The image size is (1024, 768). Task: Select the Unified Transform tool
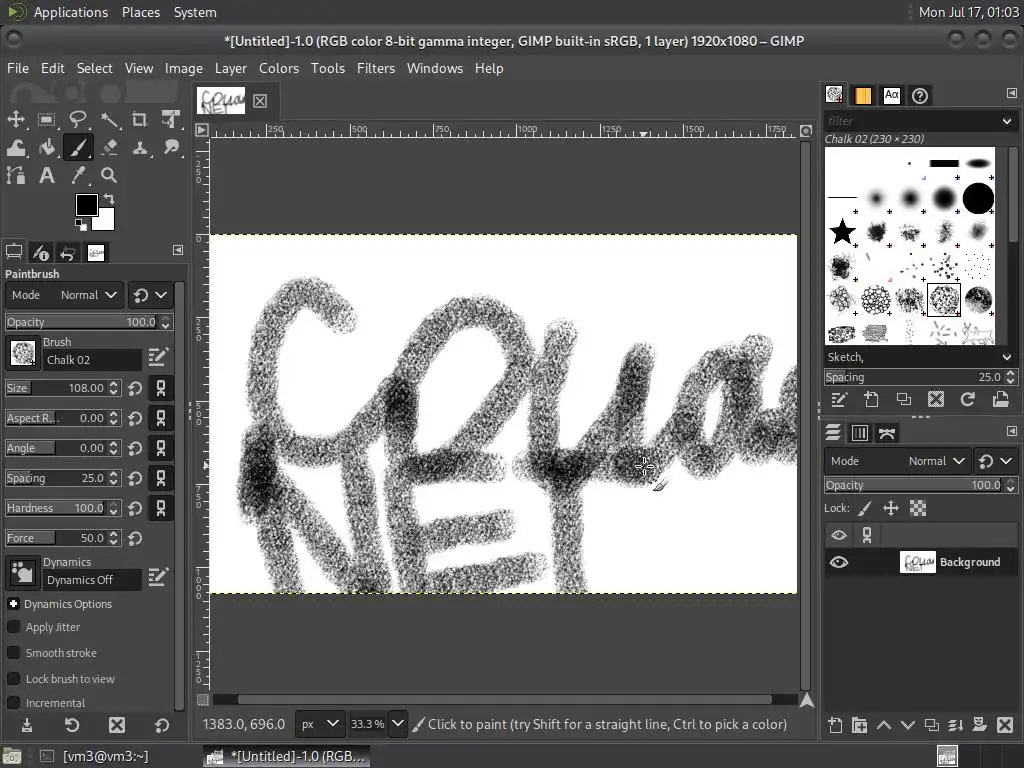click(x=171, y=120)
